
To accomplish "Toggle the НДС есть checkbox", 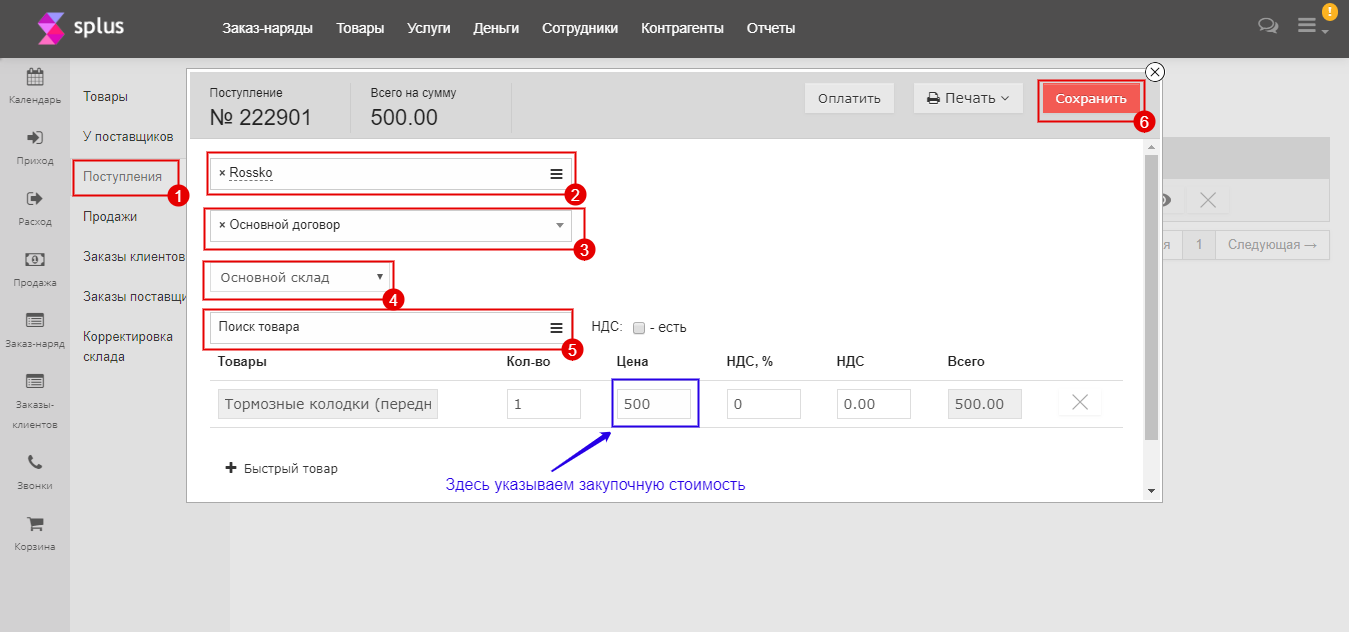I will [x=639, y=327].
